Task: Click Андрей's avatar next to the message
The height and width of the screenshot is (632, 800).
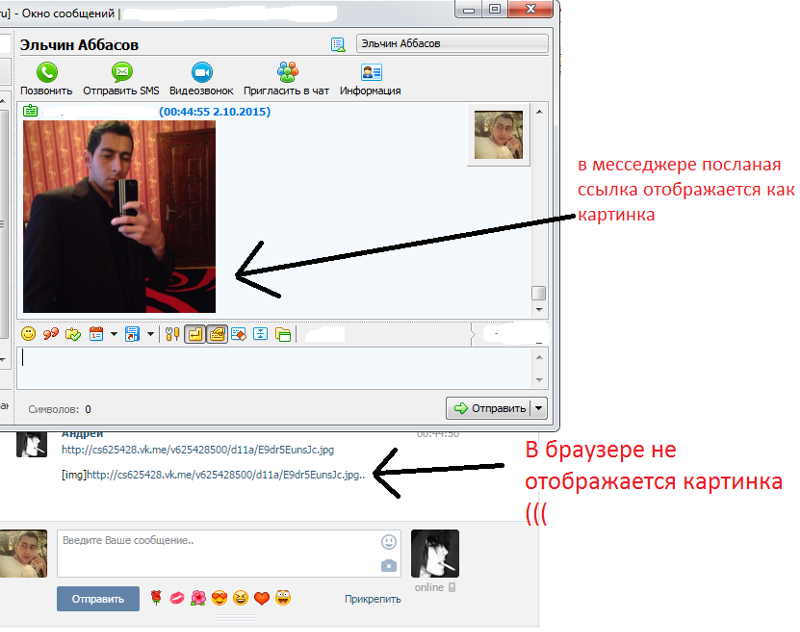Action: click(x=32, y=444)
